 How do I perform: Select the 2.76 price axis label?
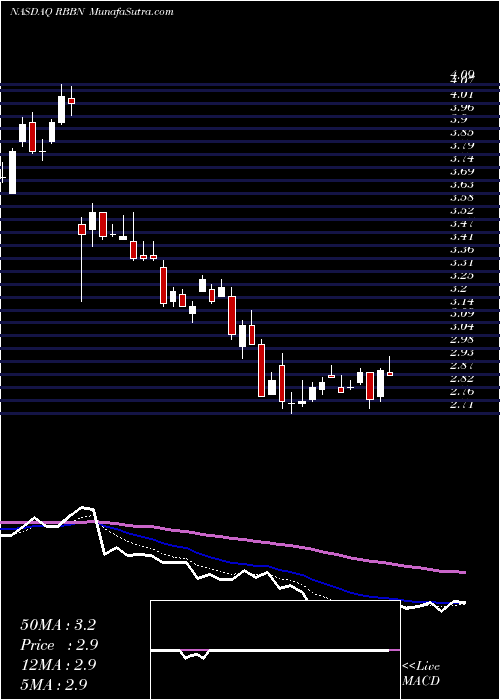(462, 392)
